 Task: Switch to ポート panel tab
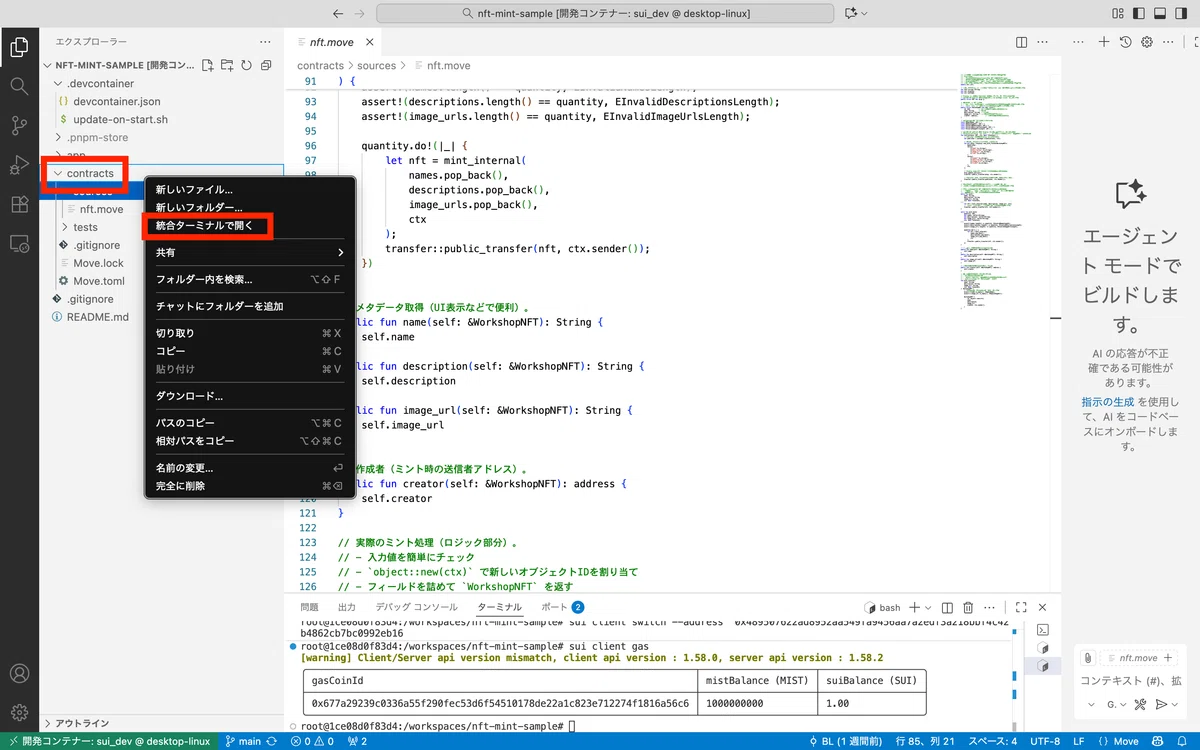click(562, 607)
